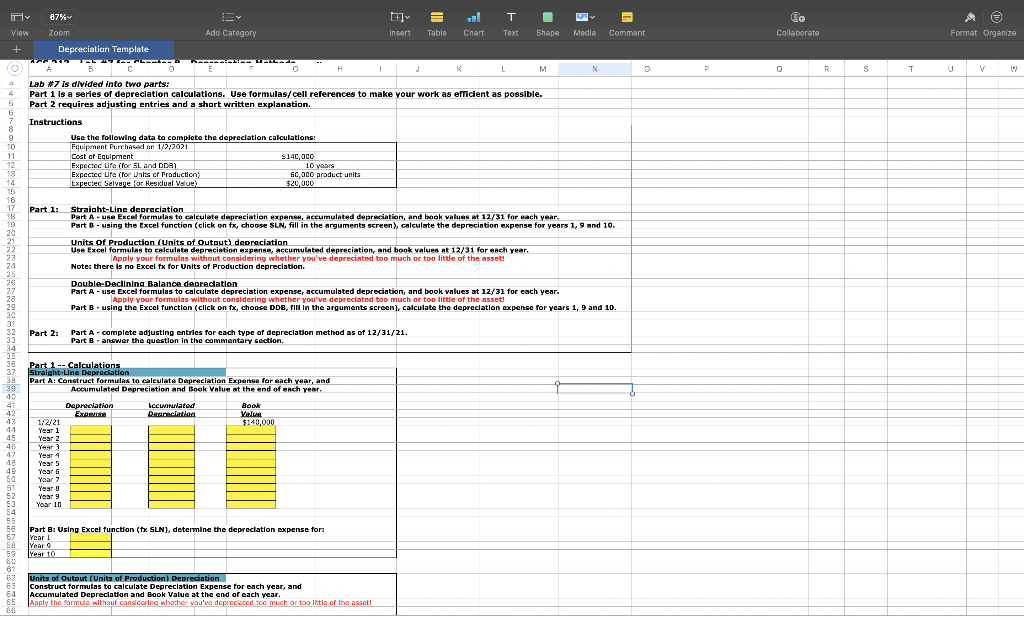Image resolution: width=1024 pixels, height=640 pixels.
Task: Click 'Double-Declining Balance depreciation' heading
Action: click(154, 283)
